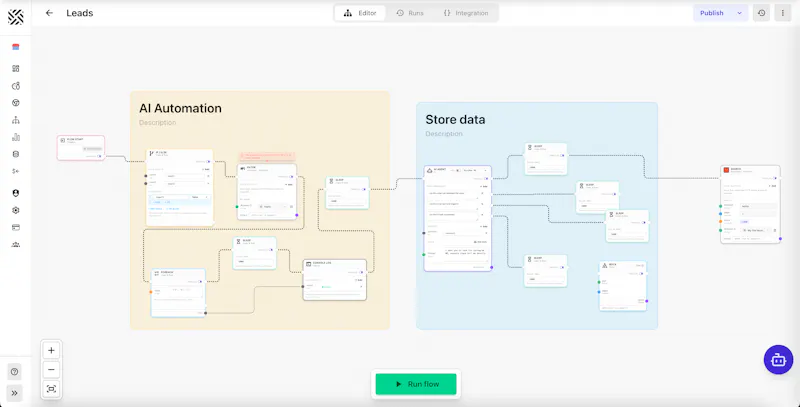
Task: Expand sidebar with double chevron icon
Action: tap(14, 393)
